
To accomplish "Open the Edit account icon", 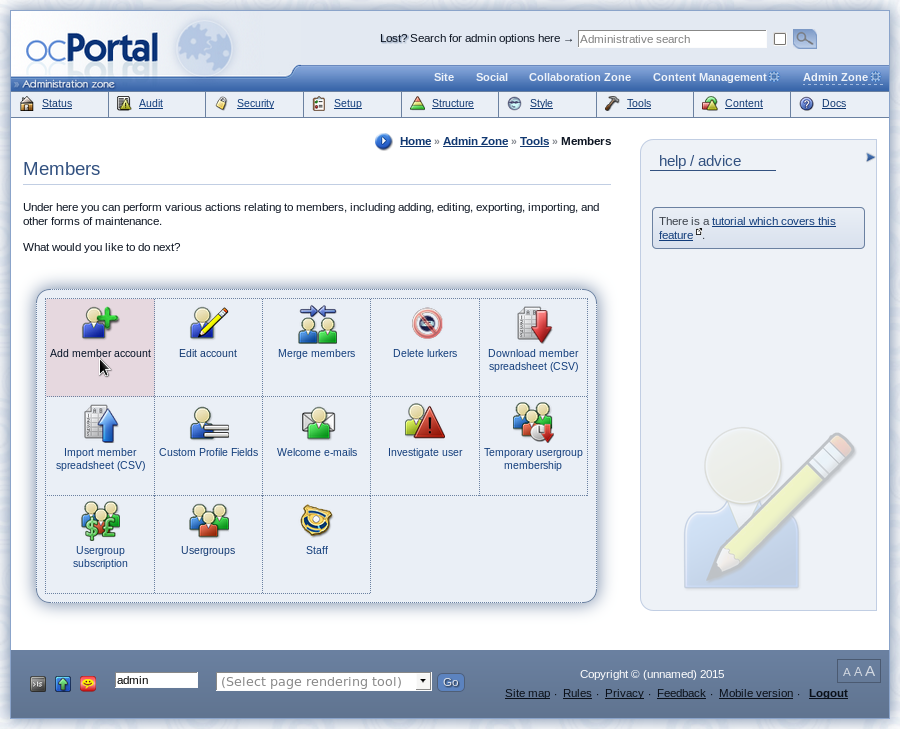I will (208, 324).
